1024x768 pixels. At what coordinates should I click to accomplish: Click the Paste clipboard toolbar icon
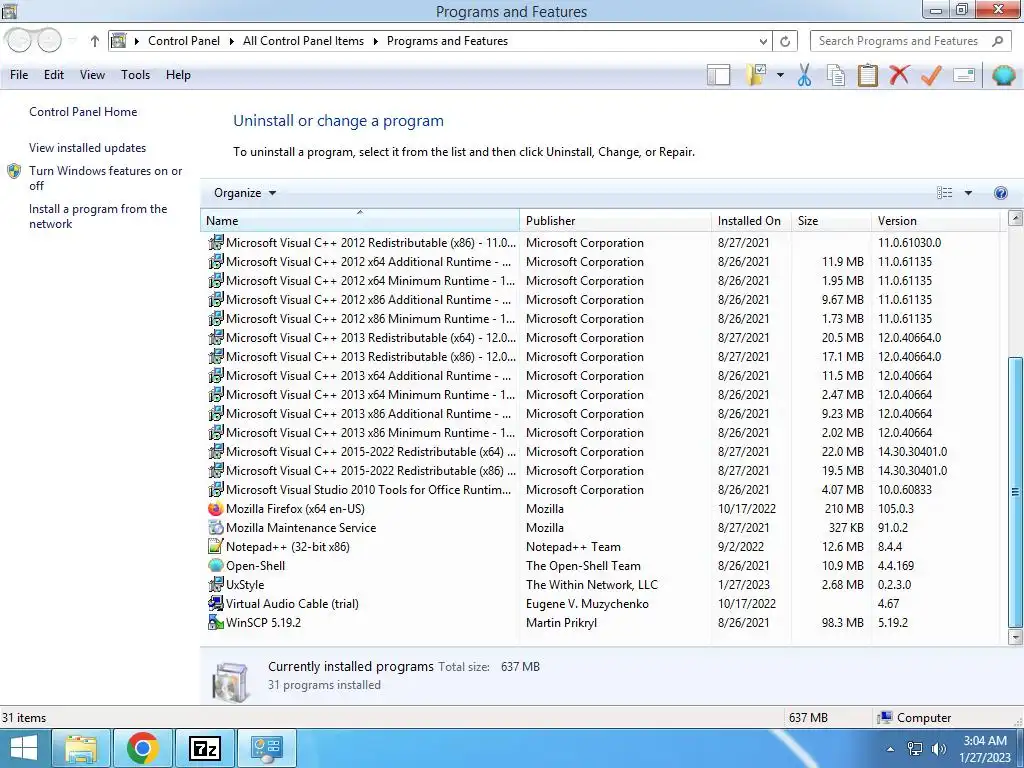tap(867, 75)
